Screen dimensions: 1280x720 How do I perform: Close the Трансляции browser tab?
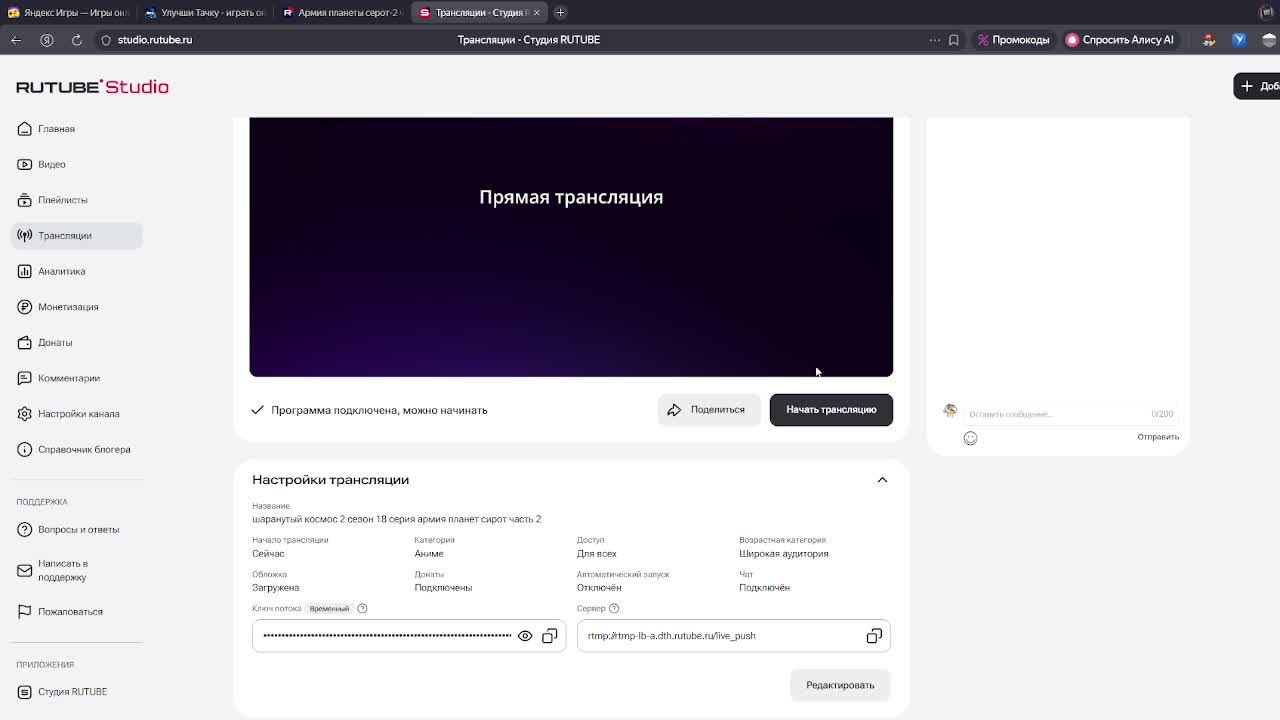point(536,12)
